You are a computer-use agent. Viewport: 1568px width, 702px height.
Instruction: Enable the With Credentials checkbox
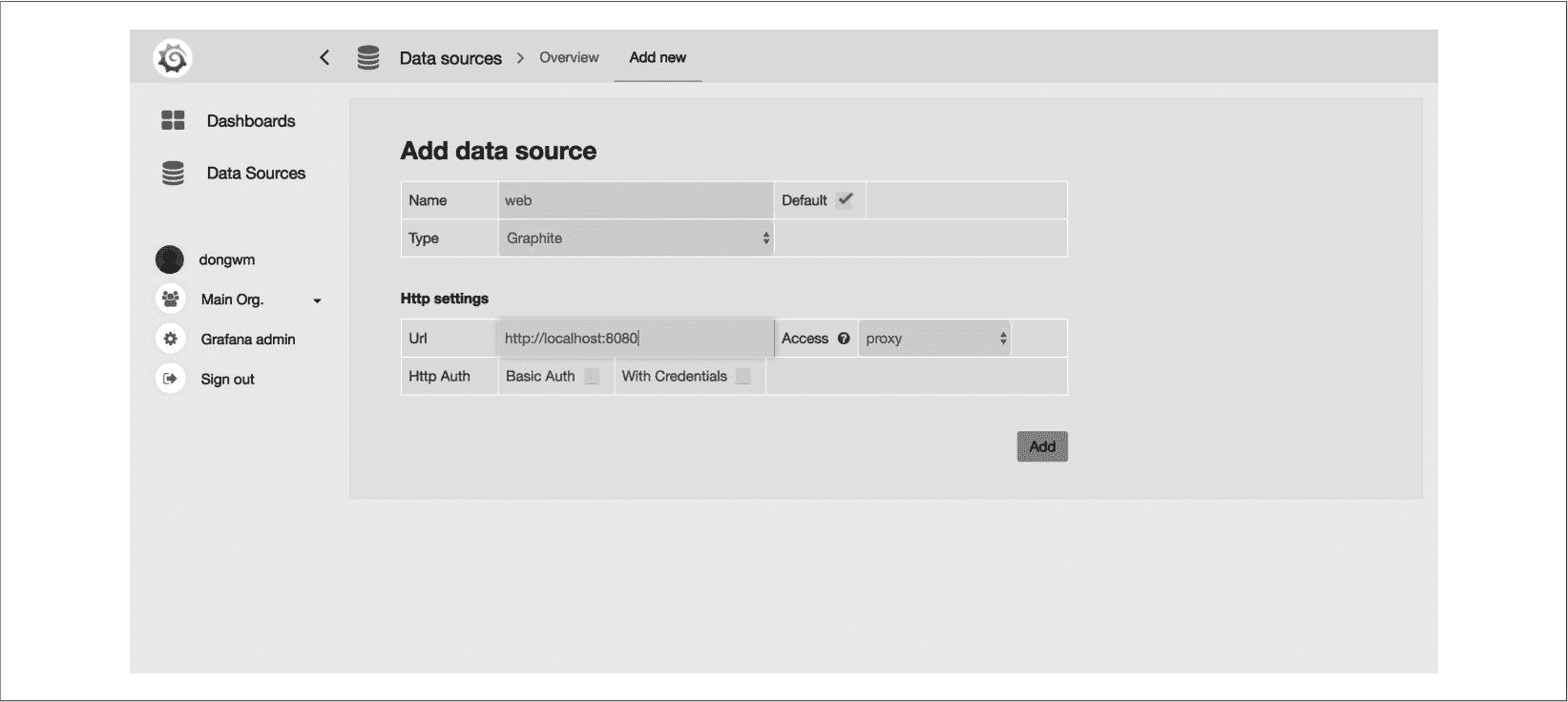pos(743,377)
